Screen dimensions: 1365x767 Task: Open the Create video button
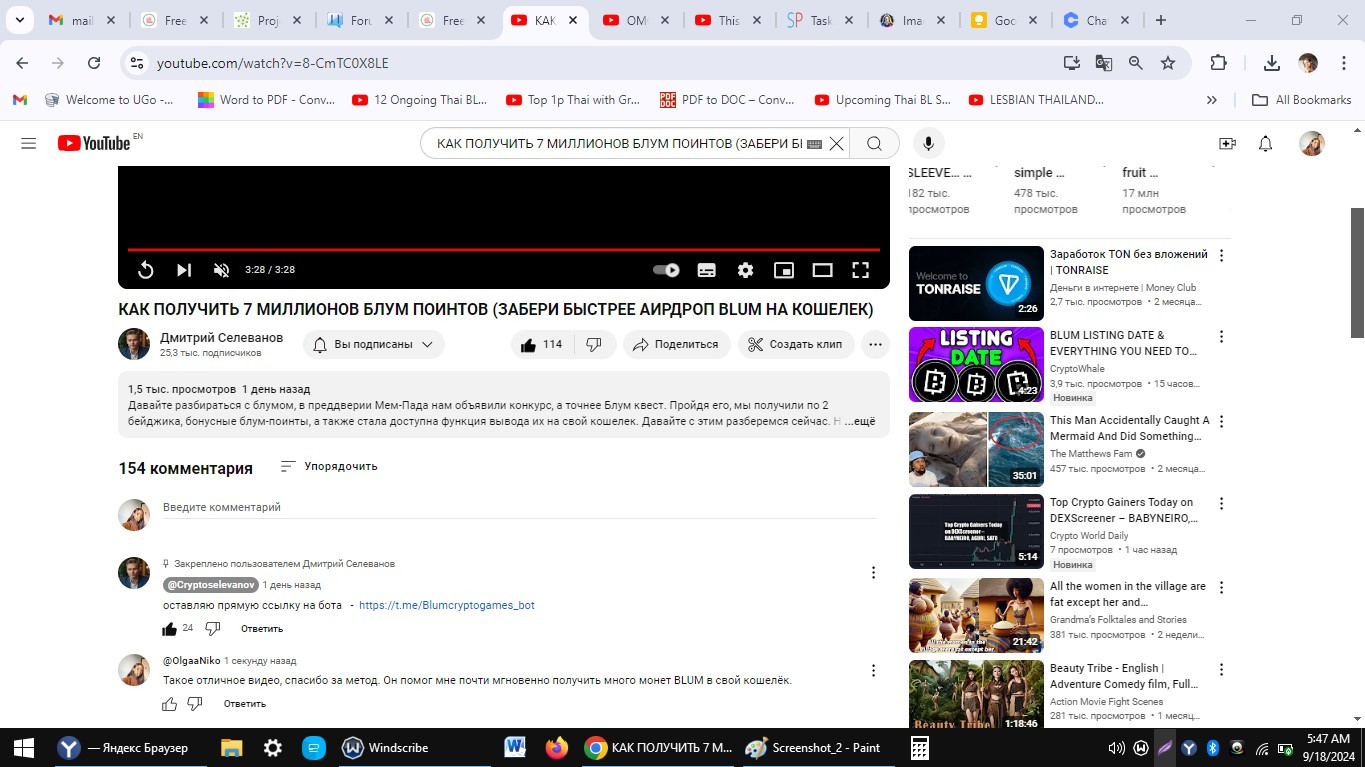(x=1227, y=144)
